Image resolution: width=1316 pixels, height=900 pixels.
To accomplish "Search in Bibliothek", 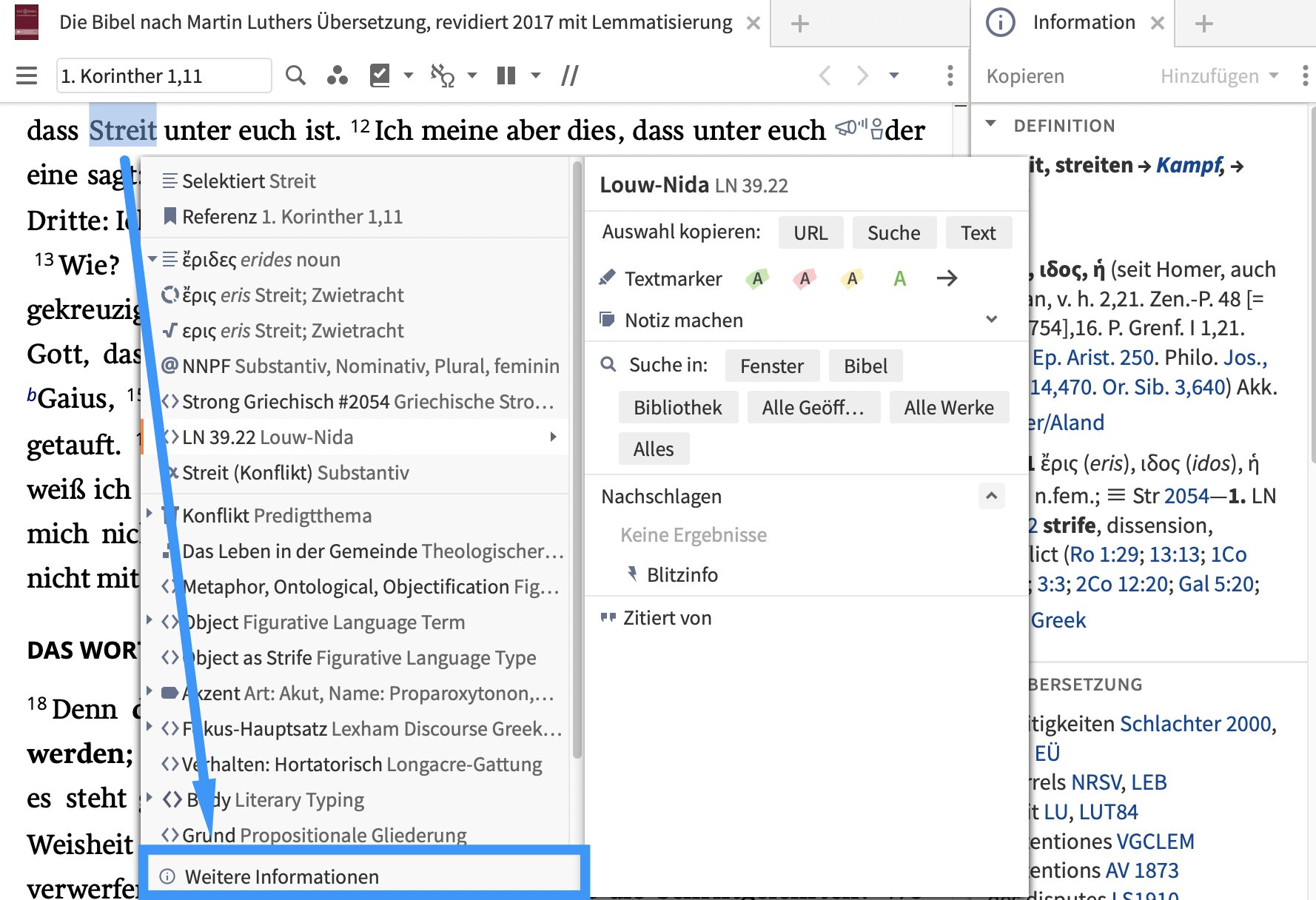I will pyautogui.click(x=677, y=407).
